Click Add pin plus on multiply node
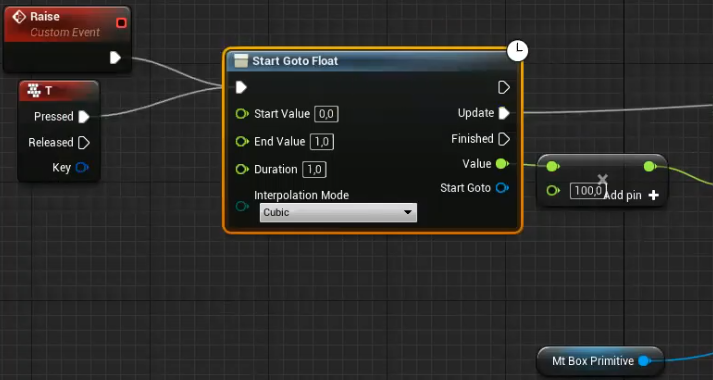713x380 pixels. tap(653, 195)
